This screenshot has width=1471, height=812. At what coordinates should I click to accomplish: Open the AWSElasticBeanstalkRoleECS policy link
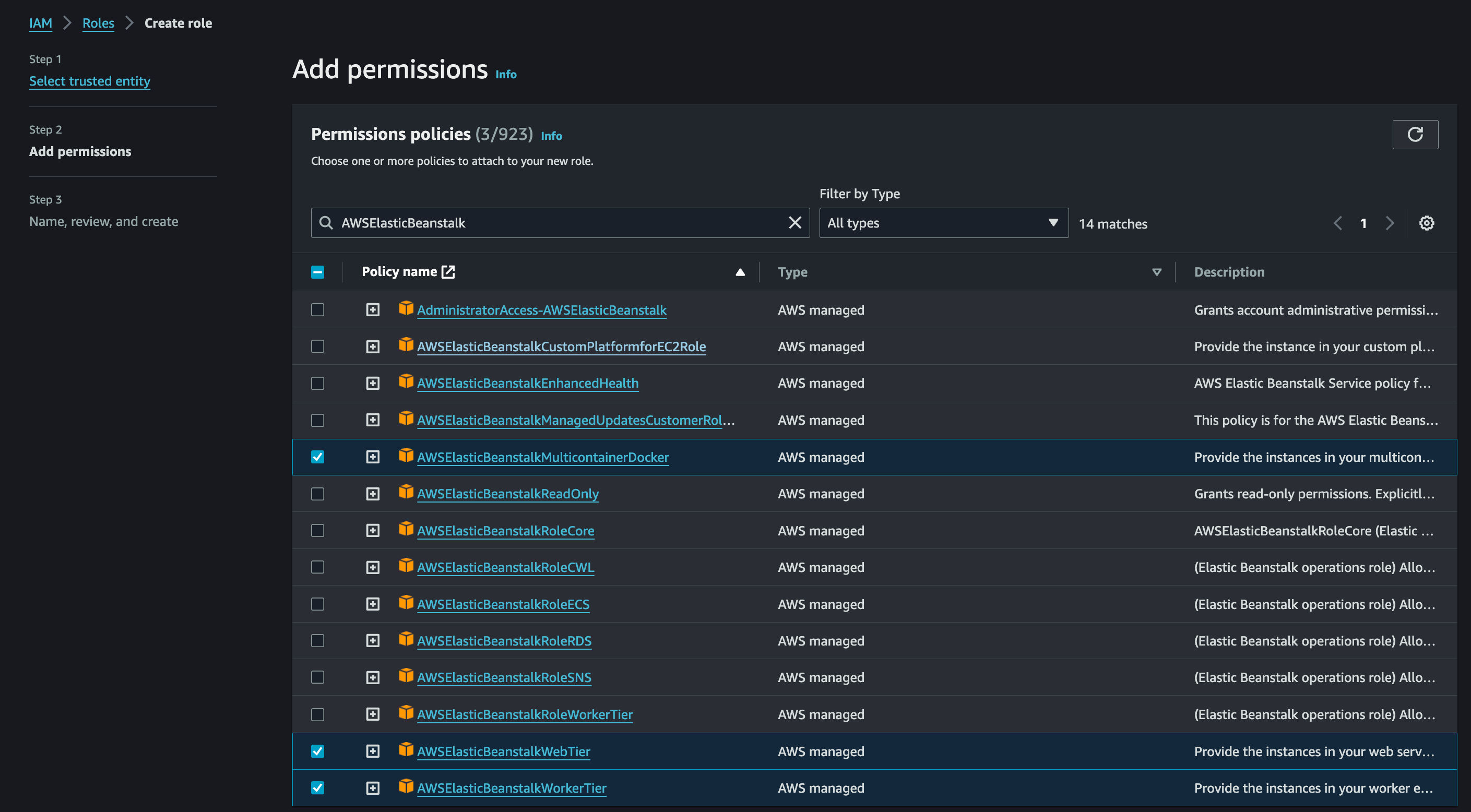coord(503,604)
